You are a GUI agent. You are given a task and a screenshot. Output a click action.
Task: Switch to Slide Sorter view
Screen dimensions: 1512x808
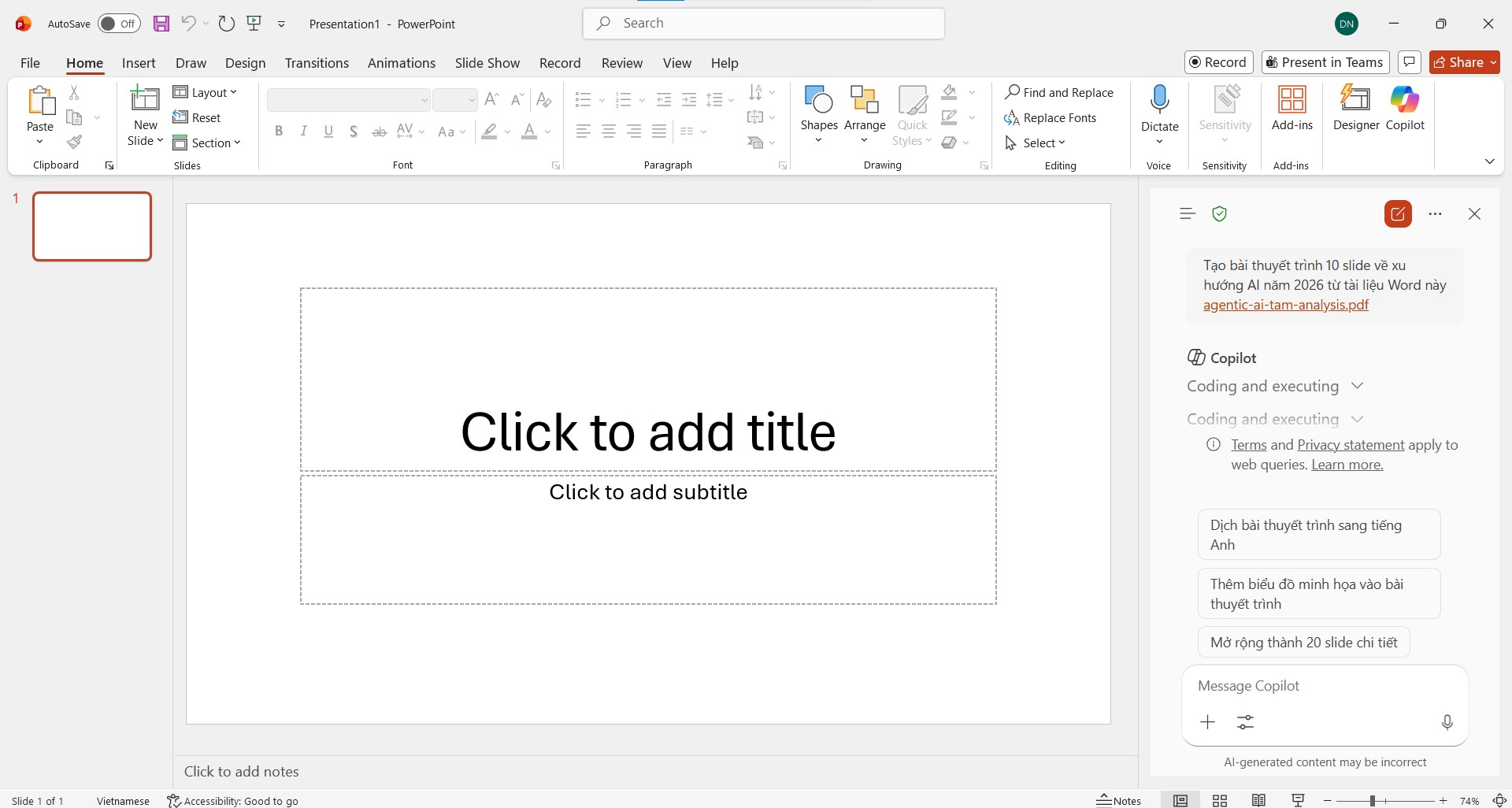1220,801
